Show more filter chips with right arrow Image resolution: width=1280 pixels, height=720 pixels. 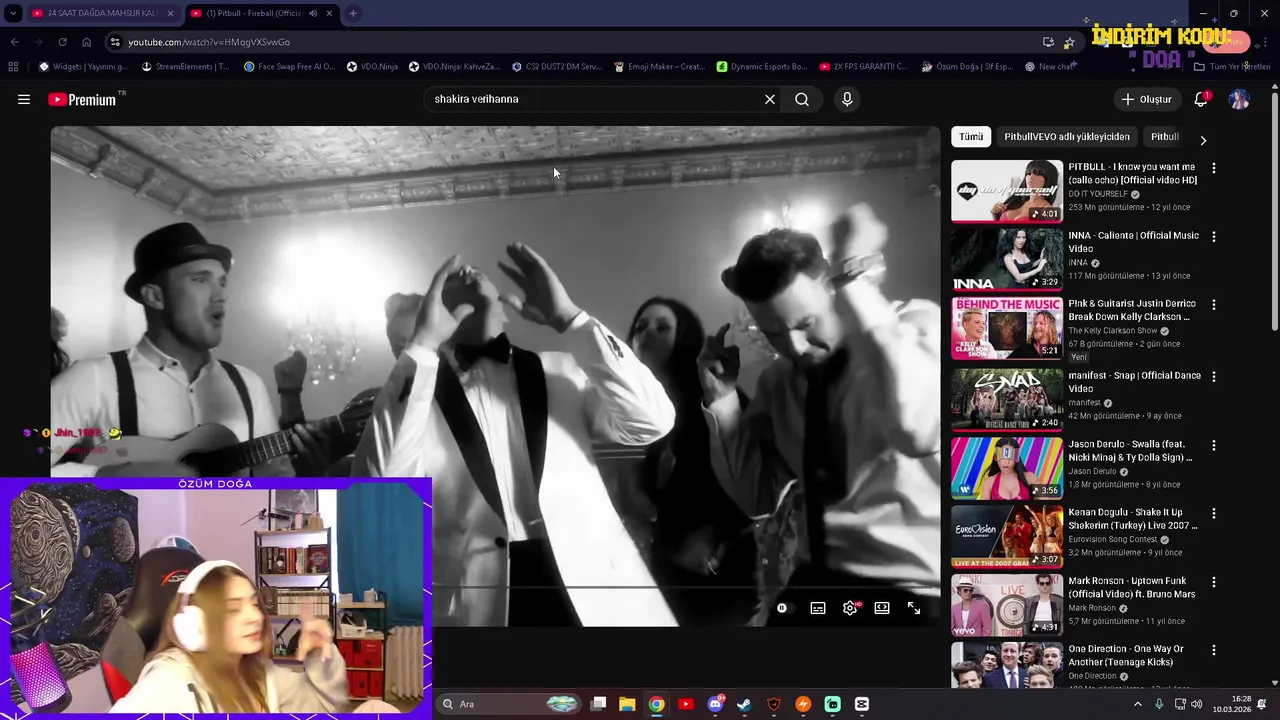point(1203,140)
